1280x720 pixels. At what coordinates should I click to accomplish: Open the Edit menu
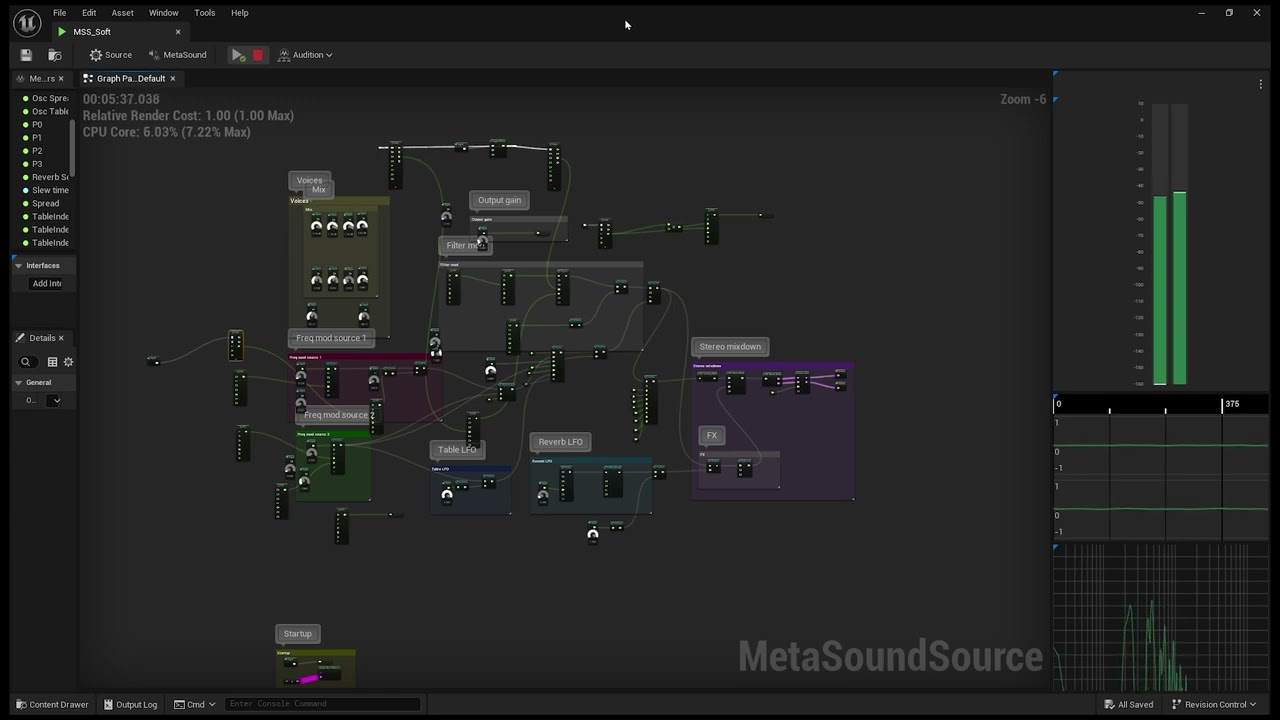point(89,13)
